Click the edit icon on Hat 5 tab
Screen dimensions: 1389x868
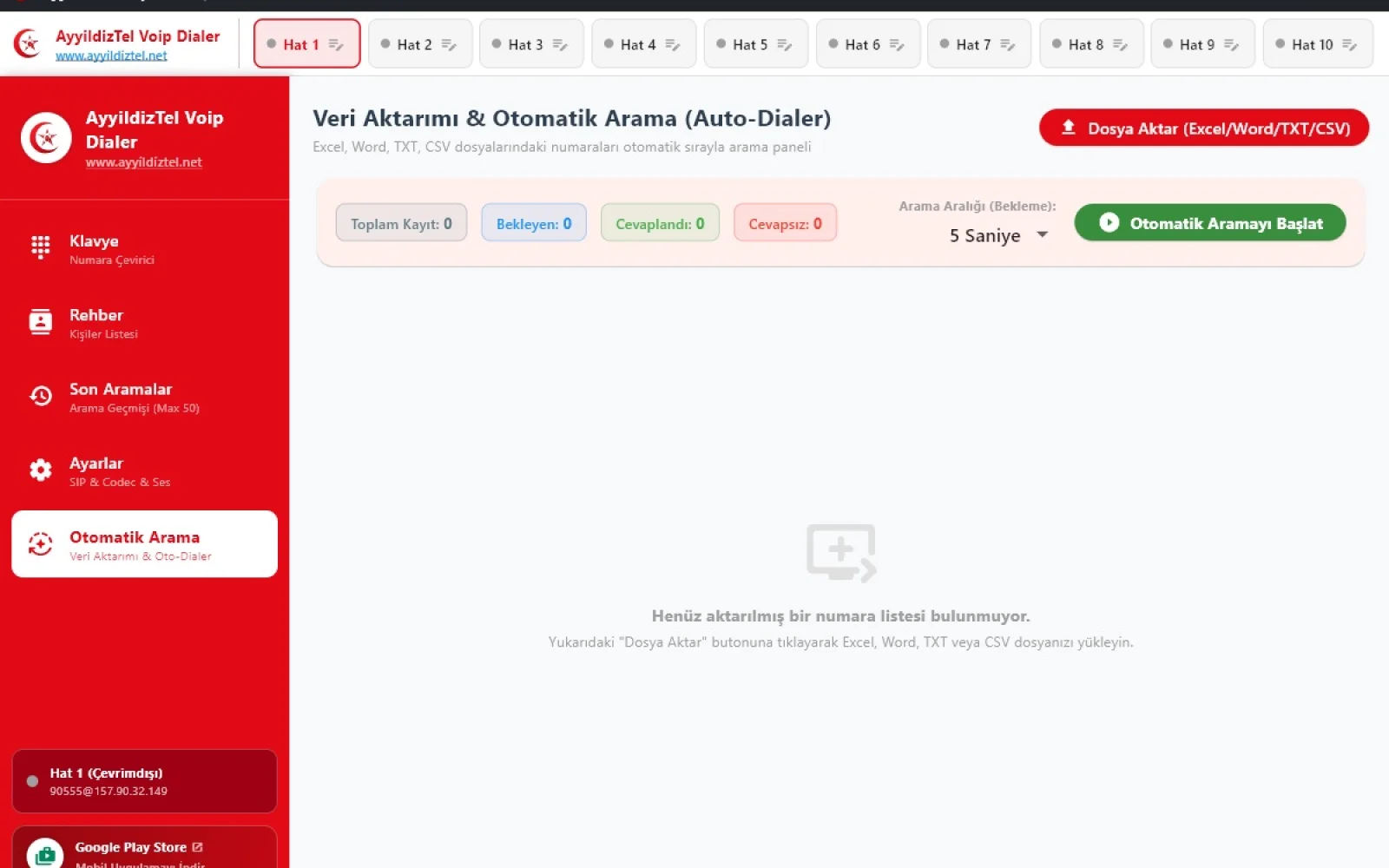pyautogui.click(x=785, y=45)
